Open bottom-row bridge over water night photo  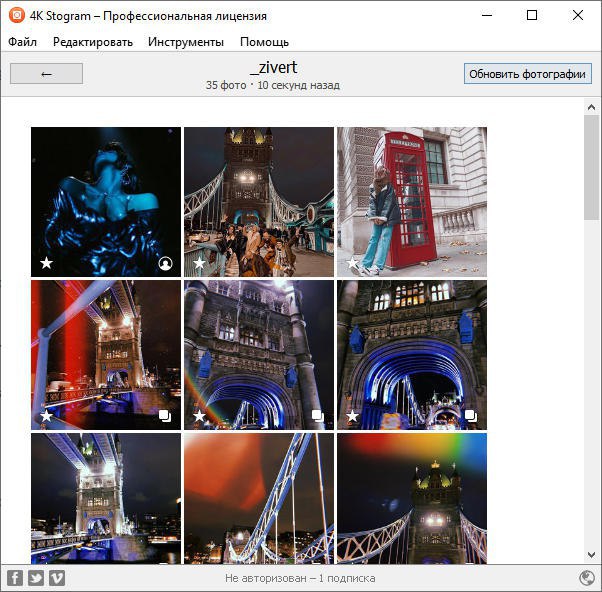[x=106, y=498]
